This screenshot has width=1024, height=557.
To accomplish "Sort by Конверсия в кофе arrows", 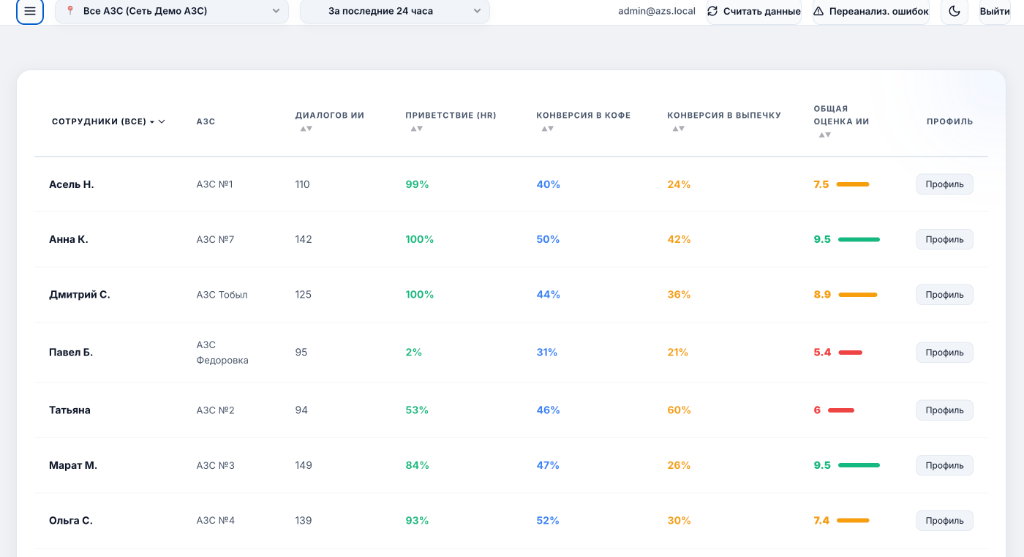I will point(547,129).
